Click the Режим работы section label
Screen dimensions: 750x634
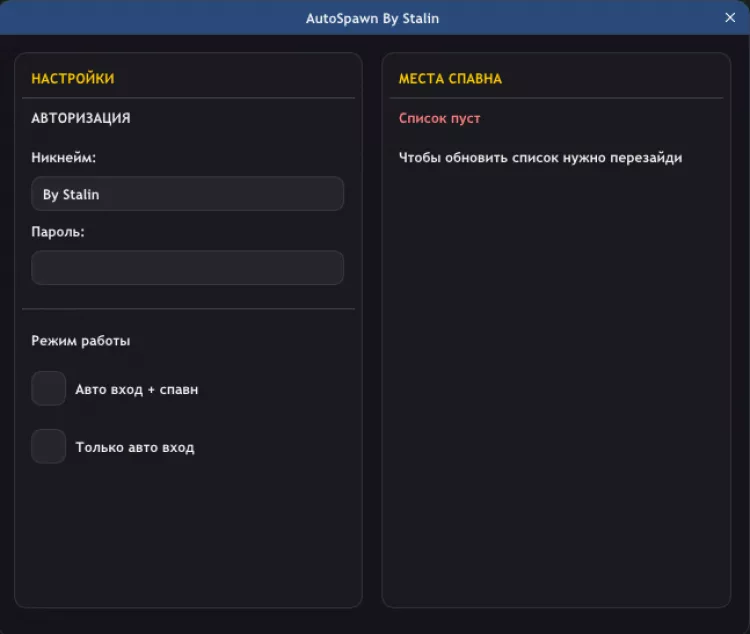tap(81, 341)
